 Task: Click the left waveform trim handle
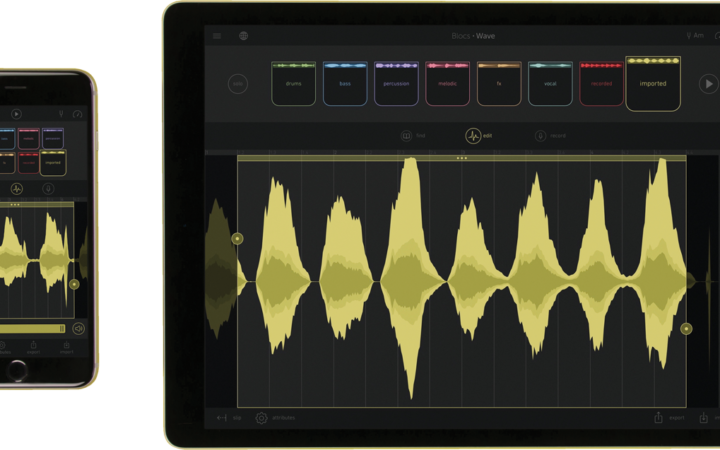(237, 238)
